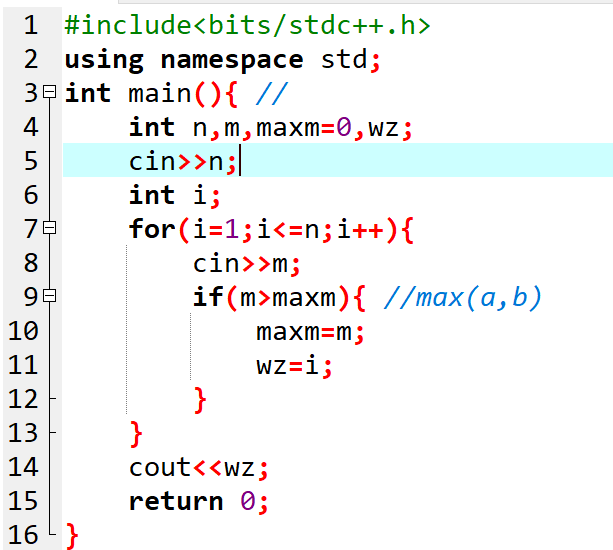
Task: Click the 'using' keyword on line 2
Action: point(104,61)
